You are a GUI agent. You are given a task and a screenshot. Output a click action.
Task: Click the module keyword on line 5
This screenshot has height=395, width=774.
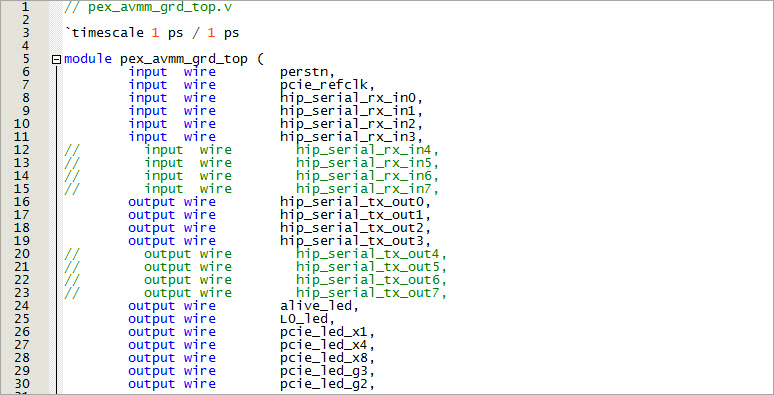click(x=88, y=59)
